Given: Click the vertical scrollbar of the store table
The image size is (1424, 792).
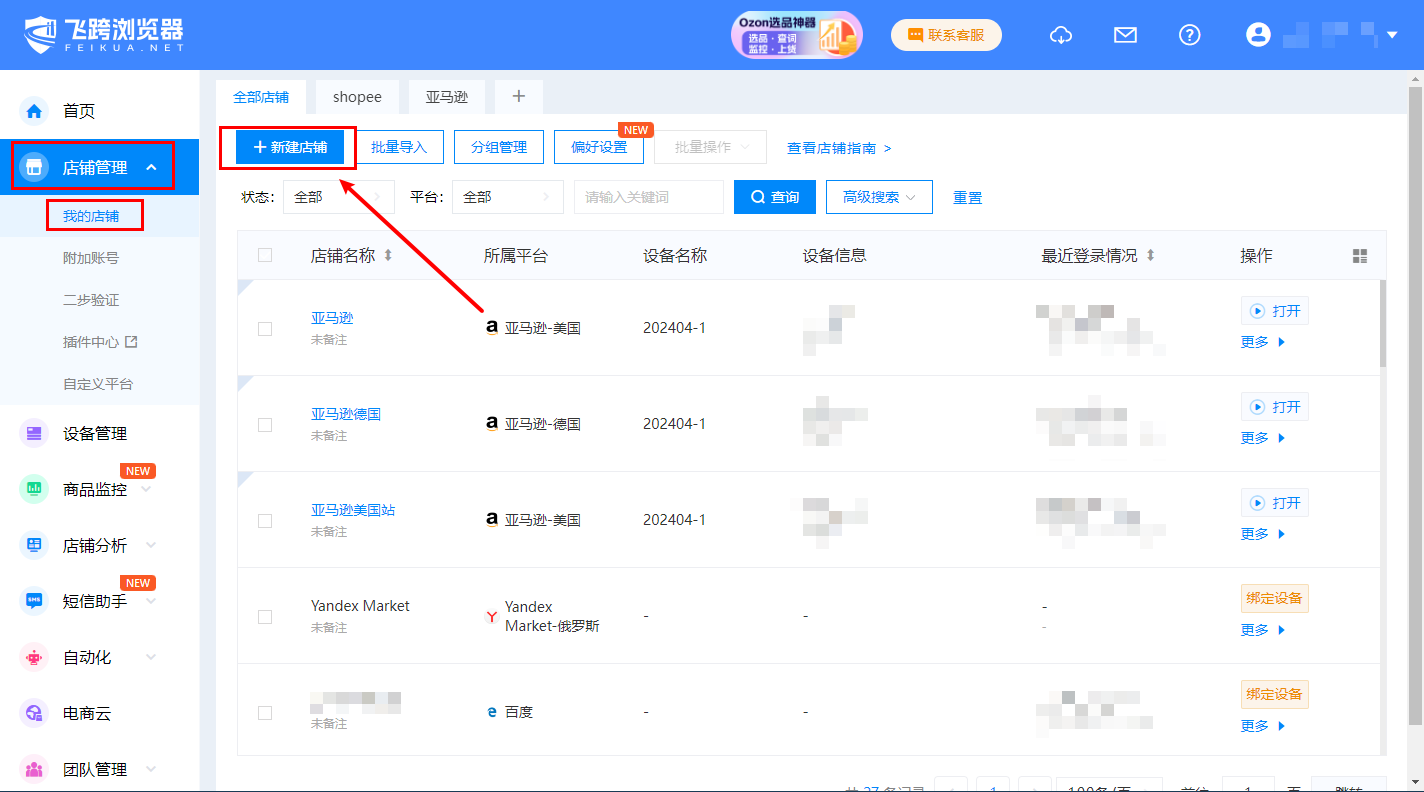Looking at the screenshot, I should click(1383, 325).
